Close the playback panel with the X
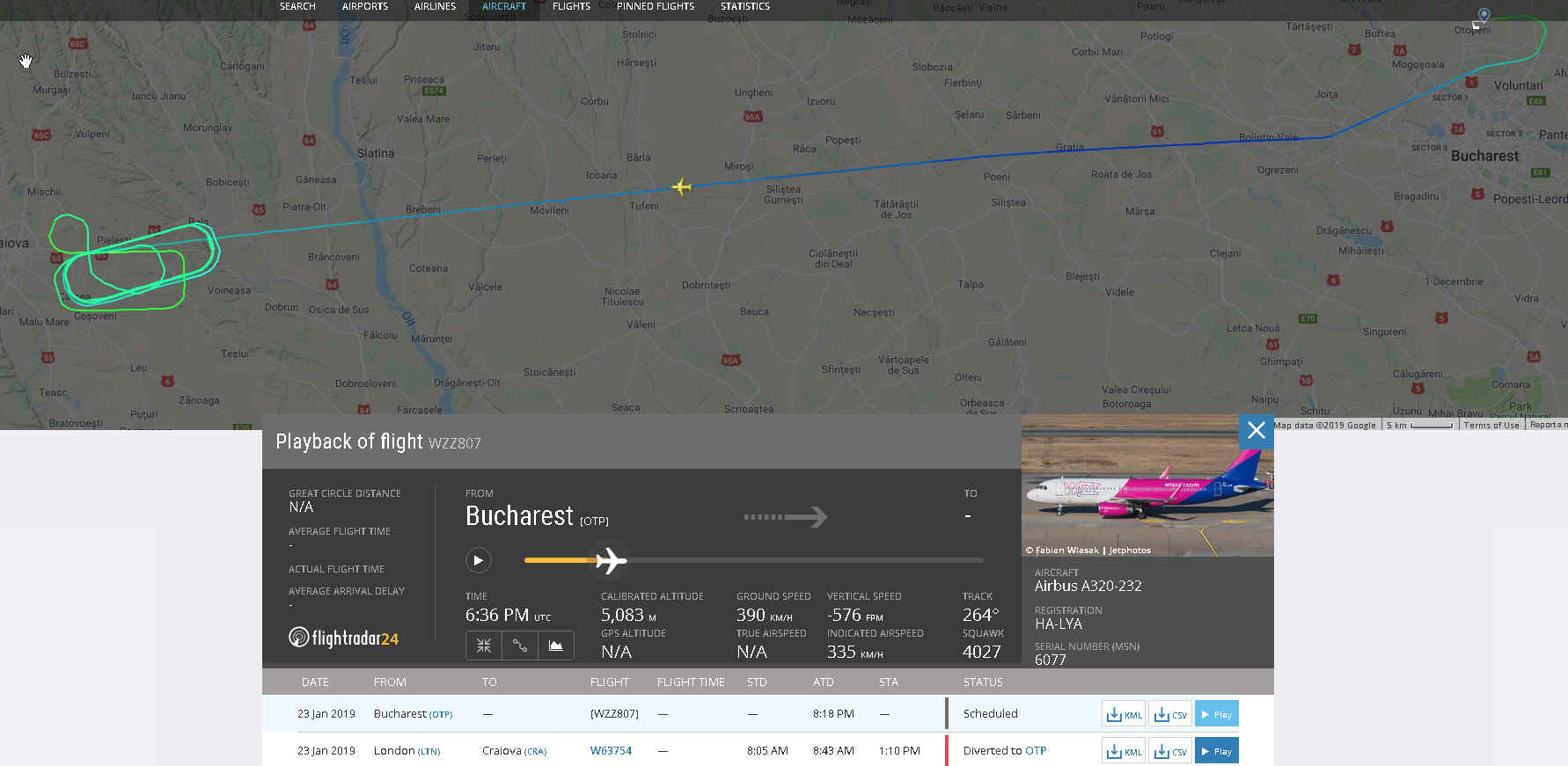The image size is (1568, 766). pos(1256,431)
